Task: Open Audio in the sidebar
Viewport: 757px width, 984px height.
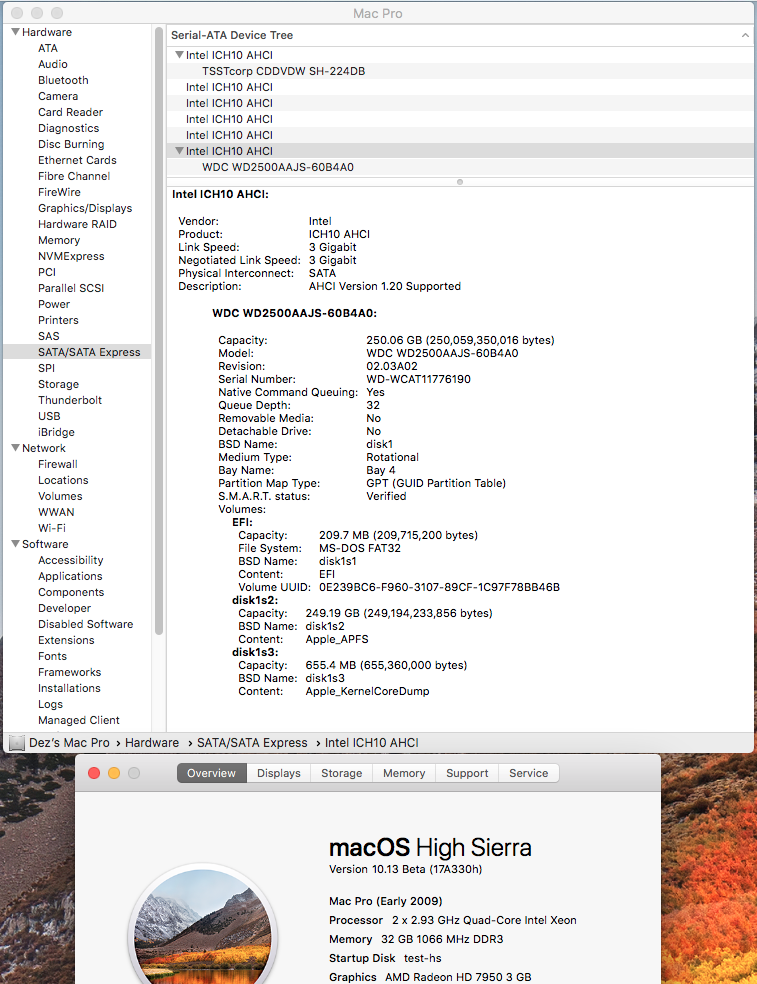Action: [53, 64]
